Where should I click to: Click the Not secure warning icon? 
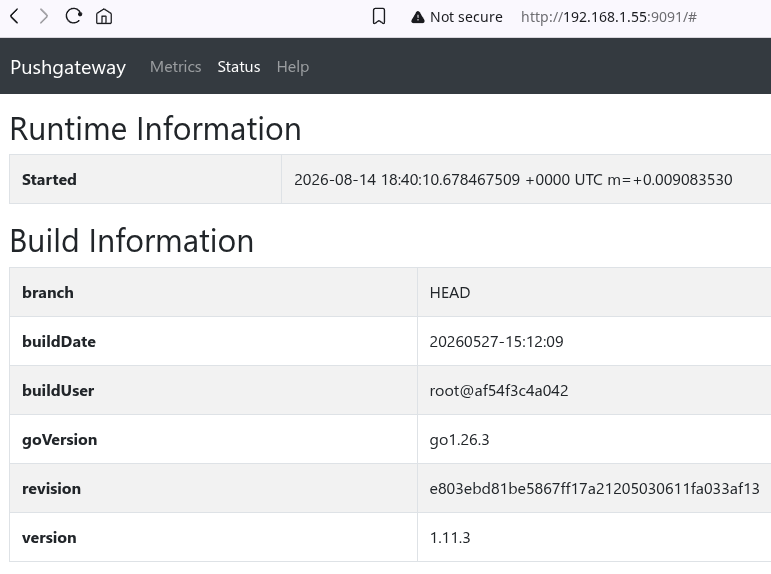pyautogui.click(x=417, y=17)
